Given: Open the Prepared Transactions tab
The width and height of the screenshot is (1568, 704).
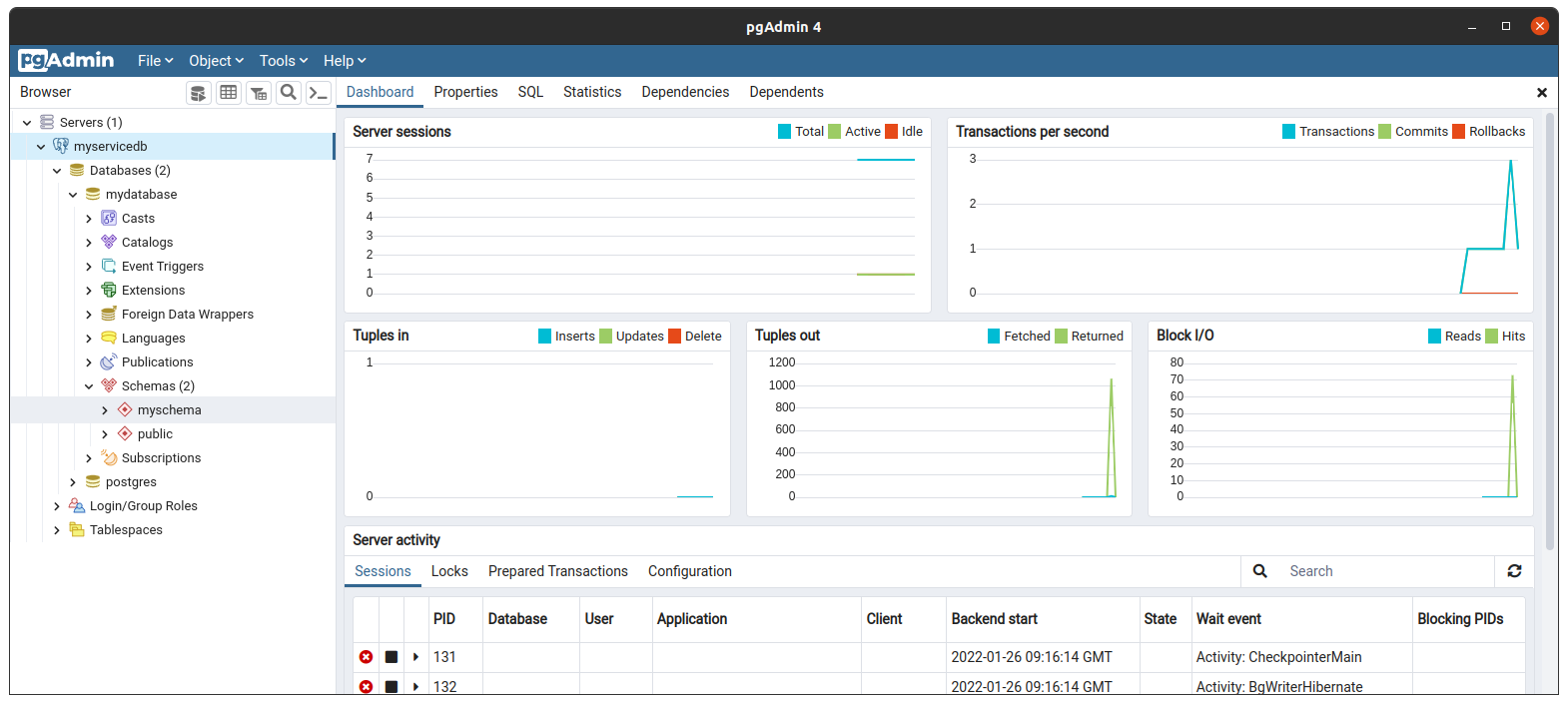Looking at the screenshot, I should coord(558,571).
